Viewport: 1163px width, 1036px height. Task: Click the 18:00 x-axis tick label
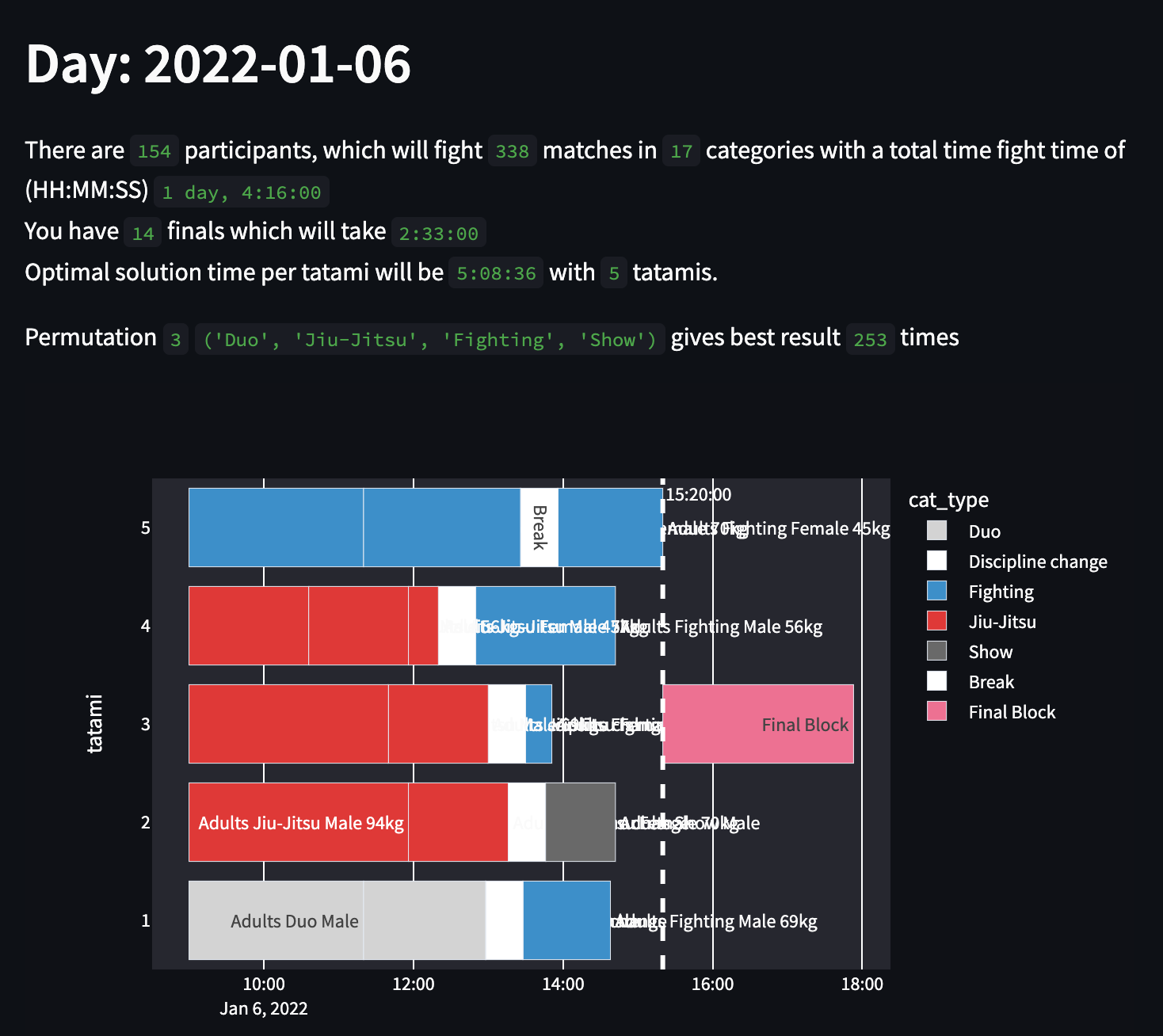point(862,984)
